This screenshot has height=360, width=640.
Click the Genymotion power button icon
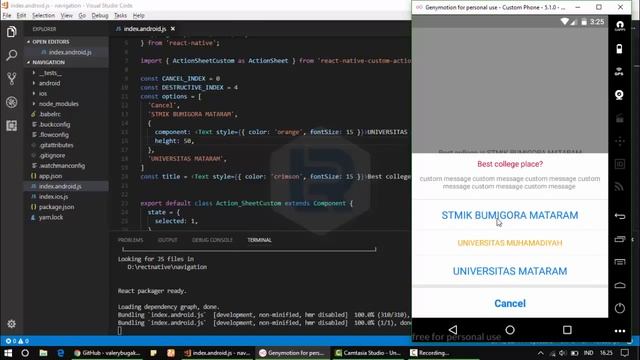[620, 308]
